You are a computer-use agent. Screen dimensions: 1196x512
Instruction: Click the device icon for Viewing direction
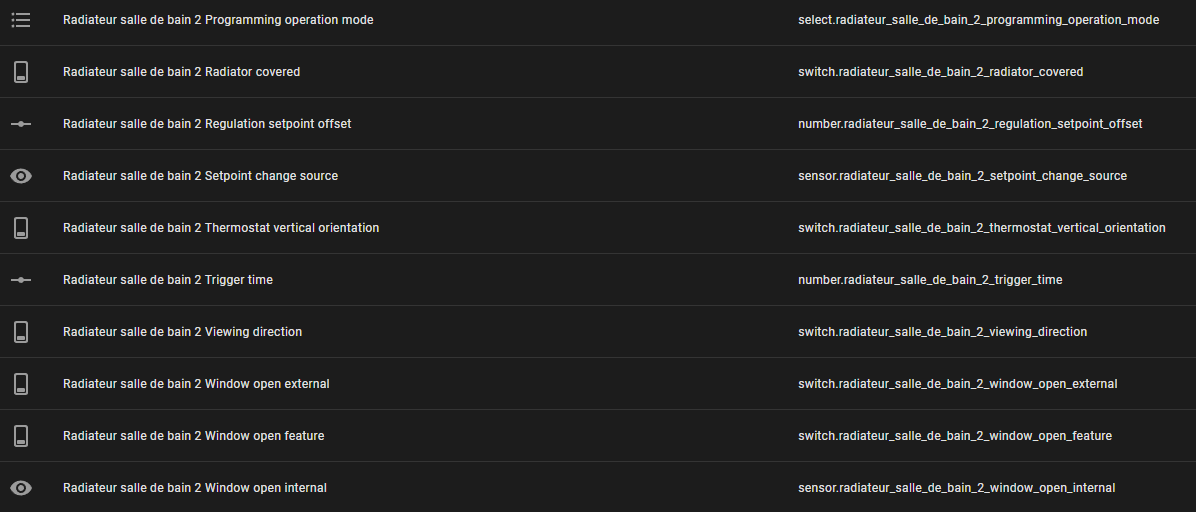pyautogui.click(x=21, y=332)
